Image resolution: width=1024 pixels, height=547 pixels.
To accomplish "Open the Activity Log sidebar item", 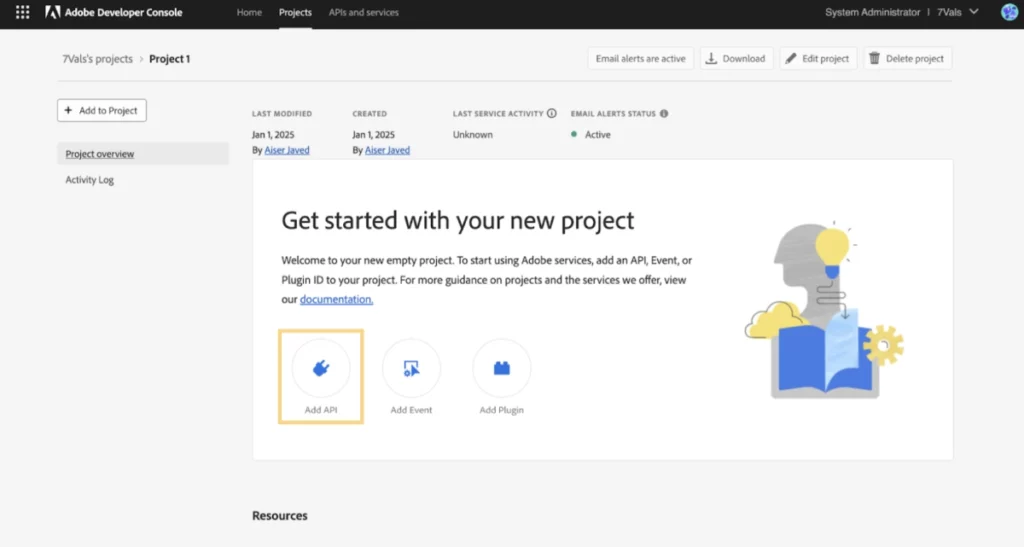I will point(89,180).
